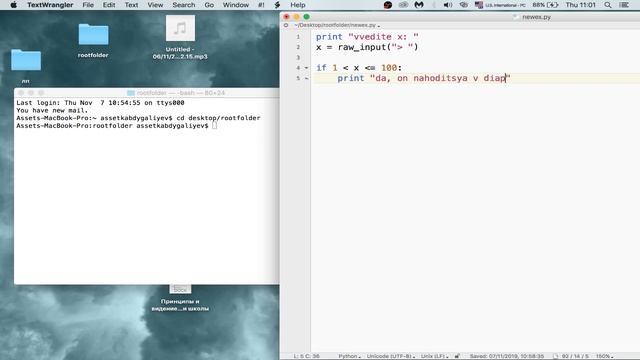Screen dimensions: 640x360
Task: Open the Window menu
Action: point(236,5)
